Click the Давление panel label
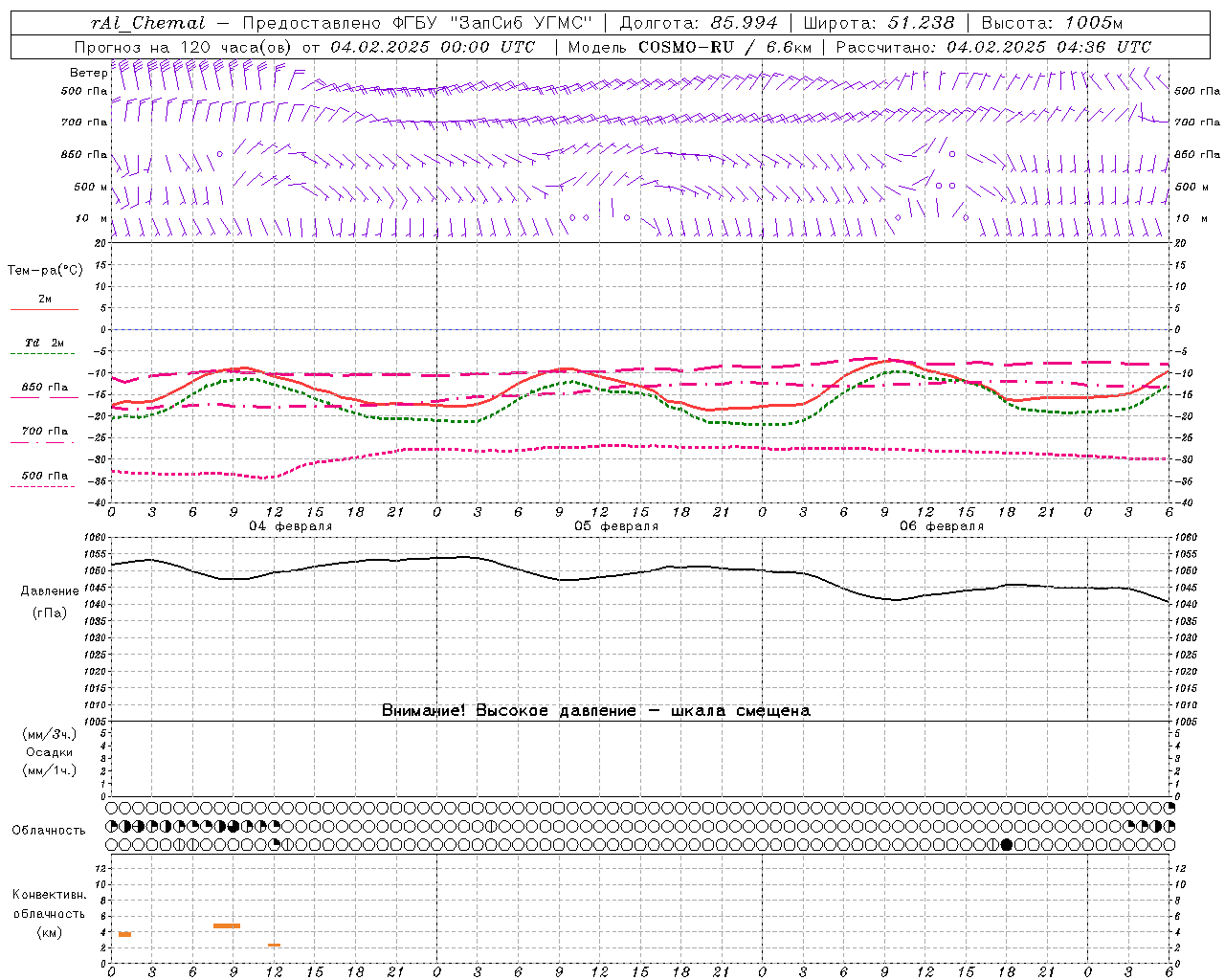Screen dimensions: 1225x980 50,591
